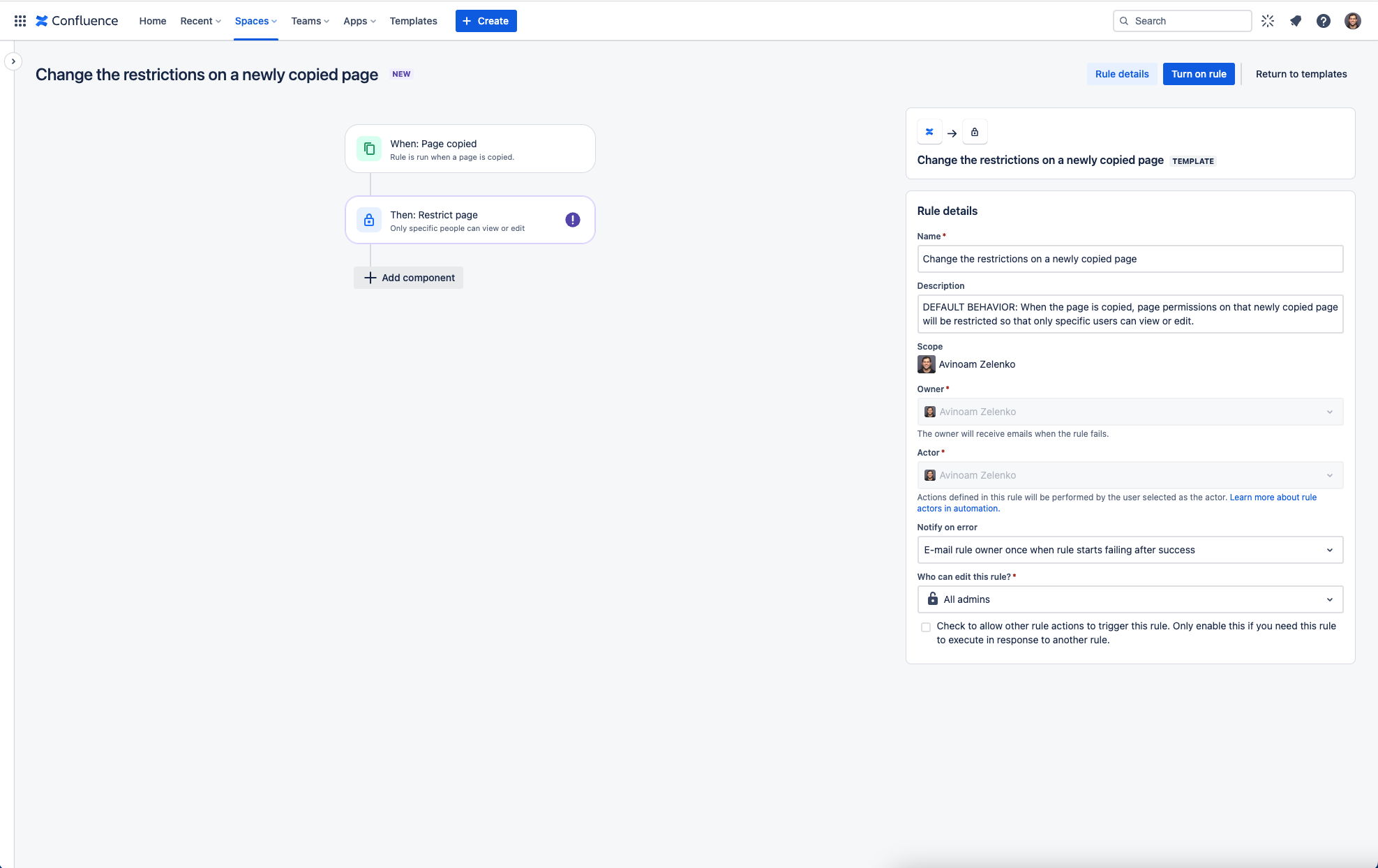This screenshot has width=1378, height=868.
Task: Open the Templates menu item
Action: point(414,21)
